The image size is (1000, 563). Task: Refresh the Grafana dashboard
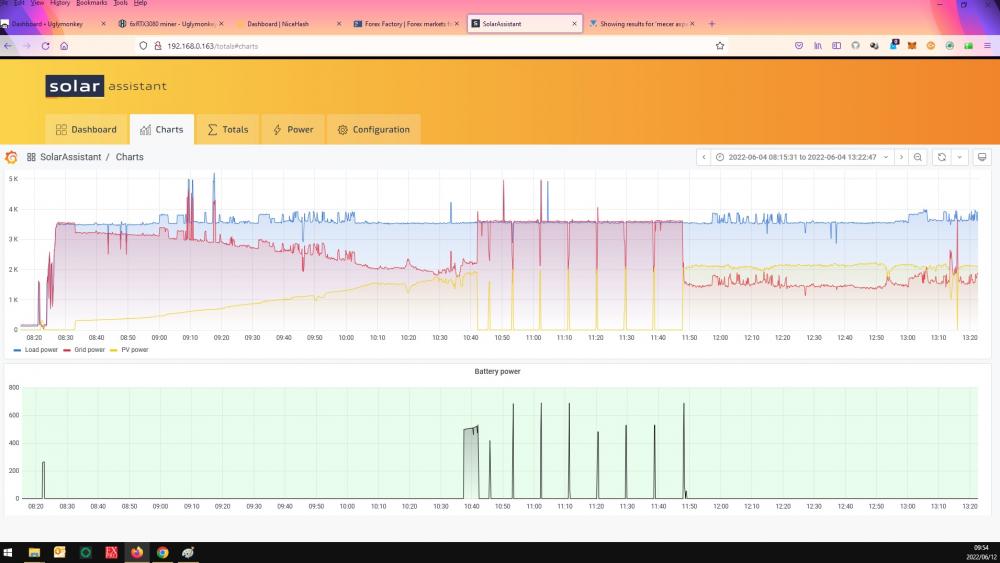(x=941, y=157)
